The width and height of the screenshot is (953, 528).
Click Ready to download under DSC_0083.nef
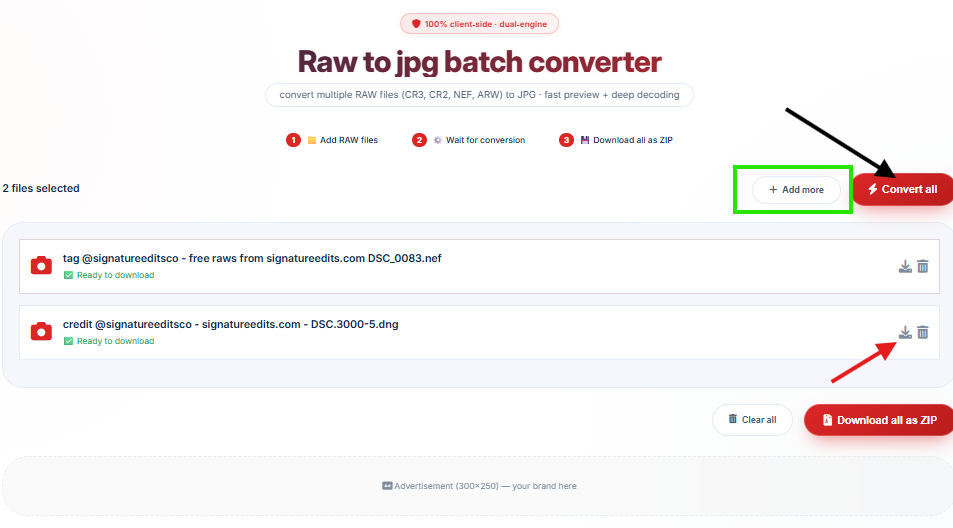(x=115, y=275)
